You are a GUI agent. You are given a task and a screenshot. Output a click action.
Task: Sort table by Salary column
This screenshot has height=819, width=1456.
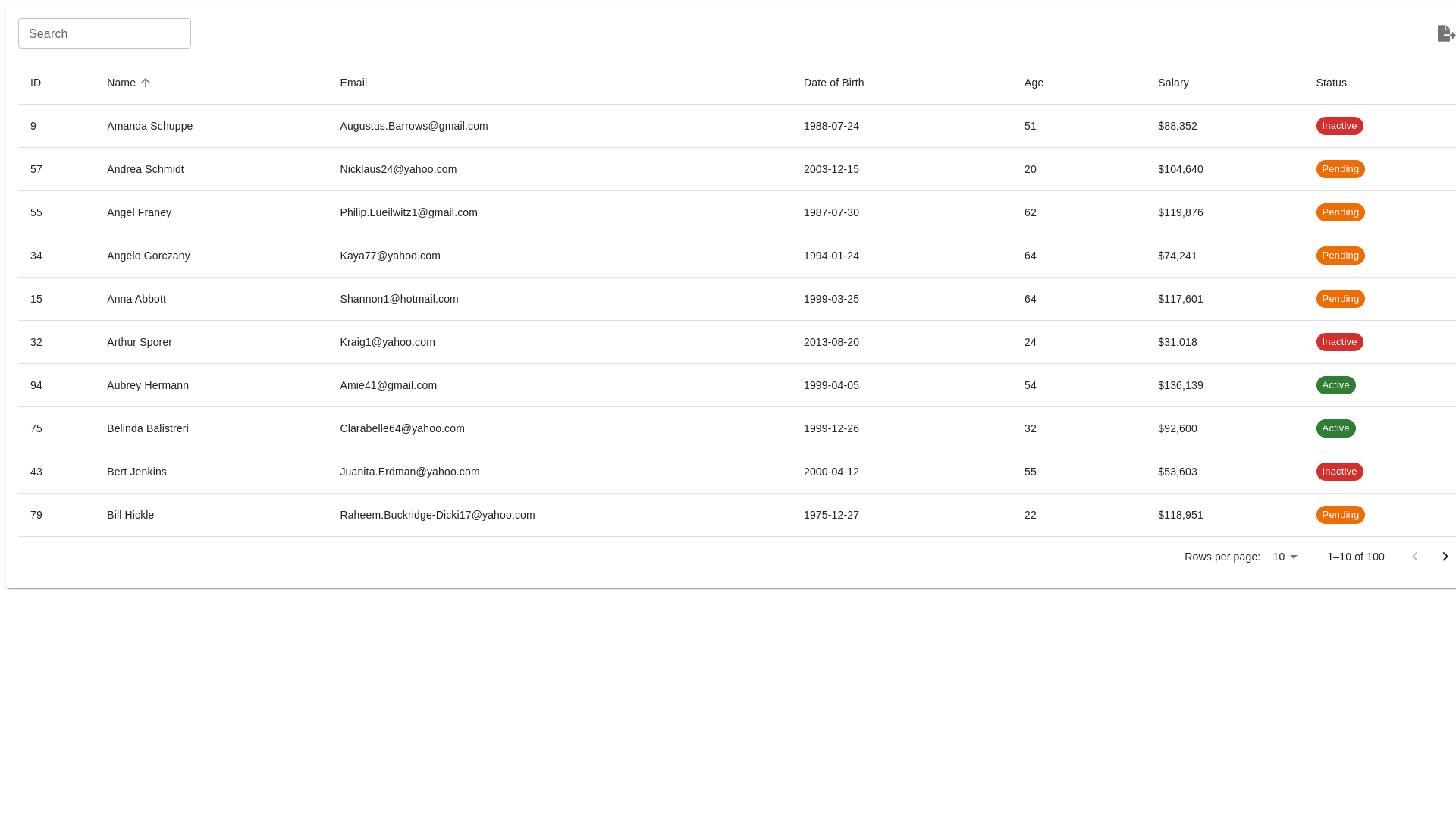(x=1173, y=83)
